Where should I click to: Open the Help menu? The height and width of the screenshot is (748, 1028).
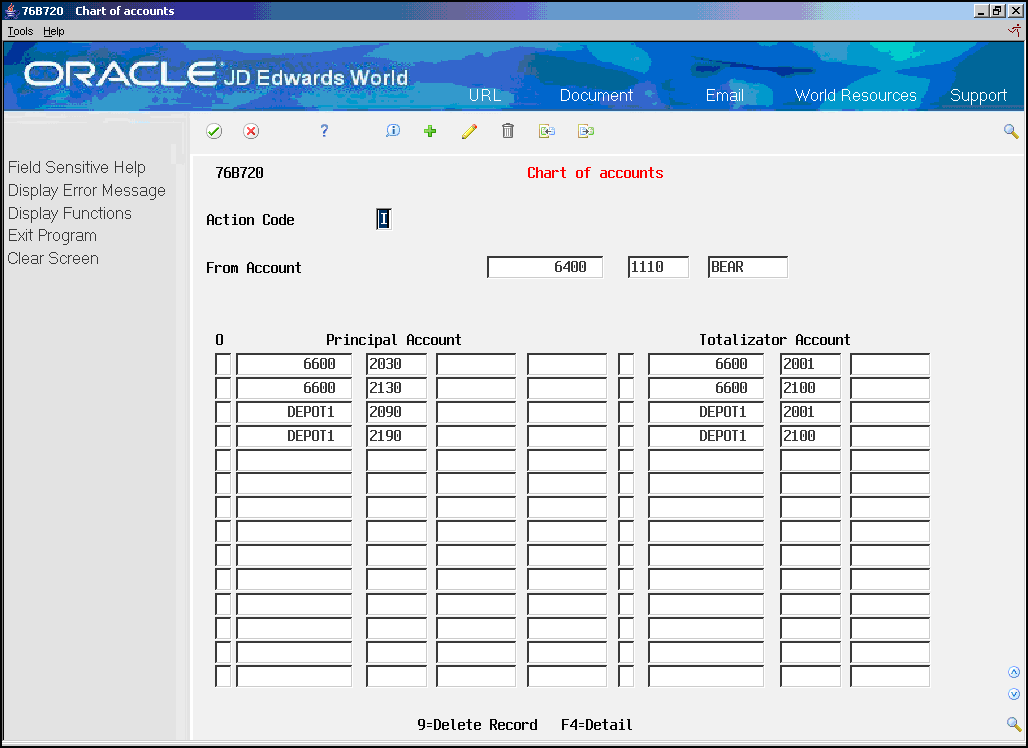pos(54,31)
